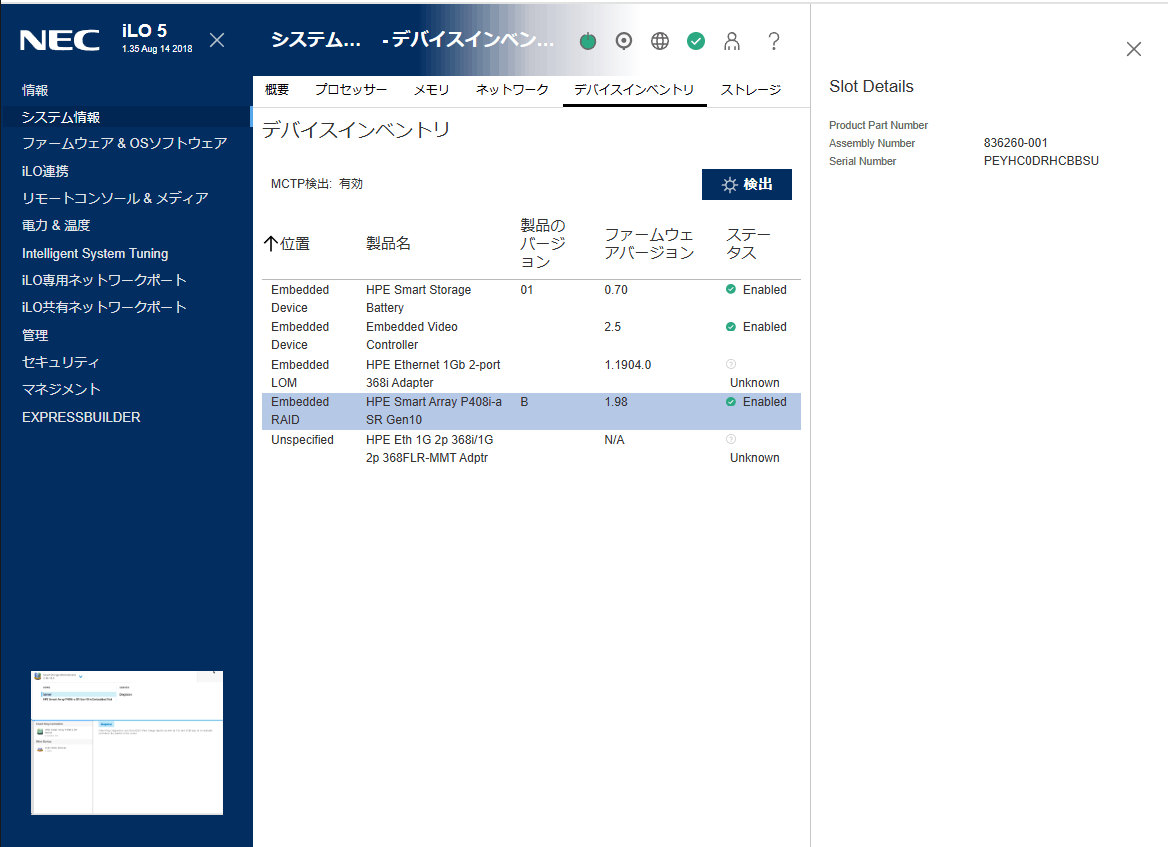
Task: Open the help question mark icon
Action: point(774,41)
